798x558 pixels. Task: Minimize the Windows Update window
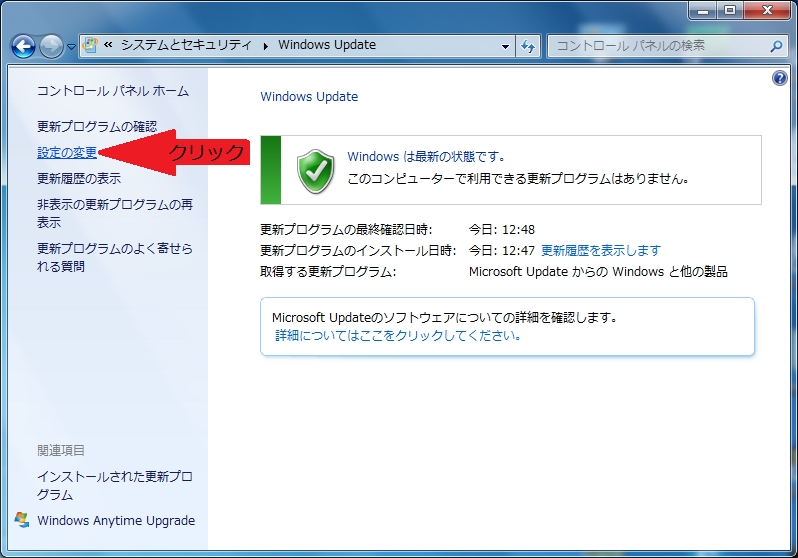click(x=703, y=11)
